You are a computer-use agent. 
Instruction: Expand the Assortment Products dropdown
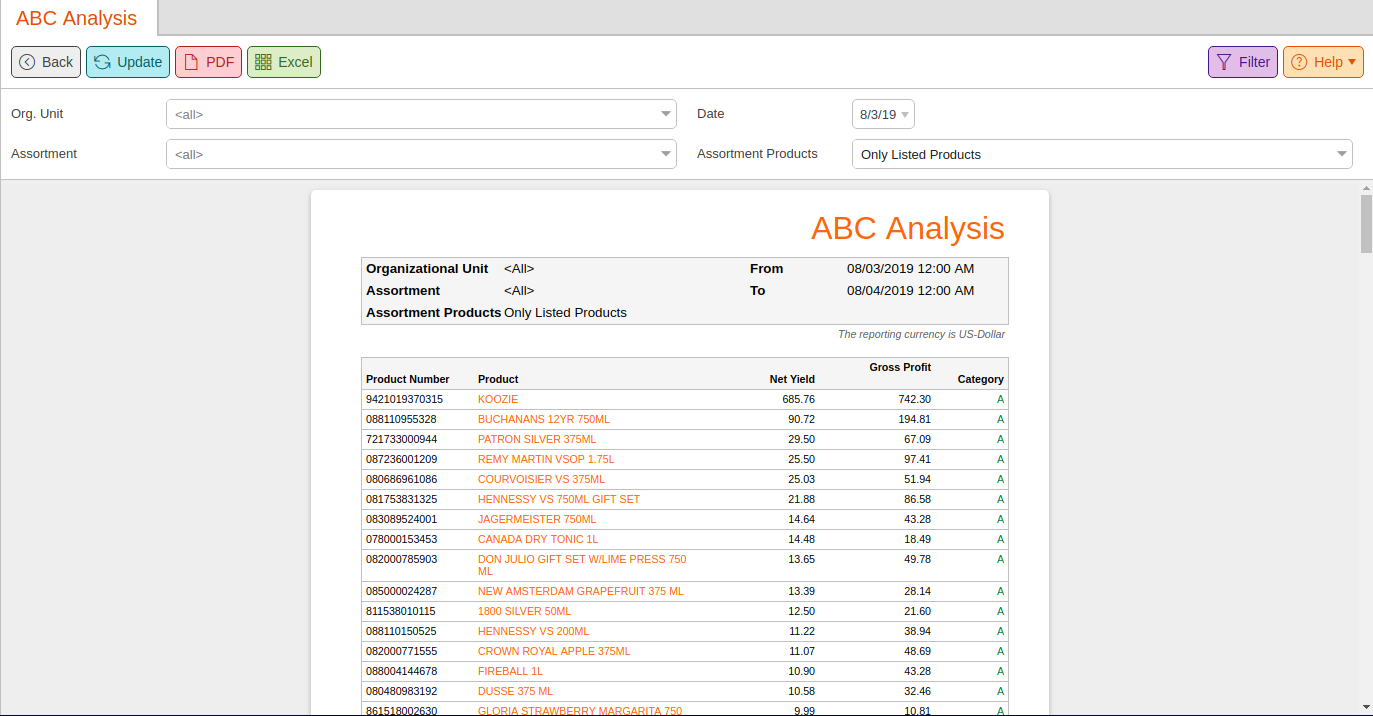1342,154
